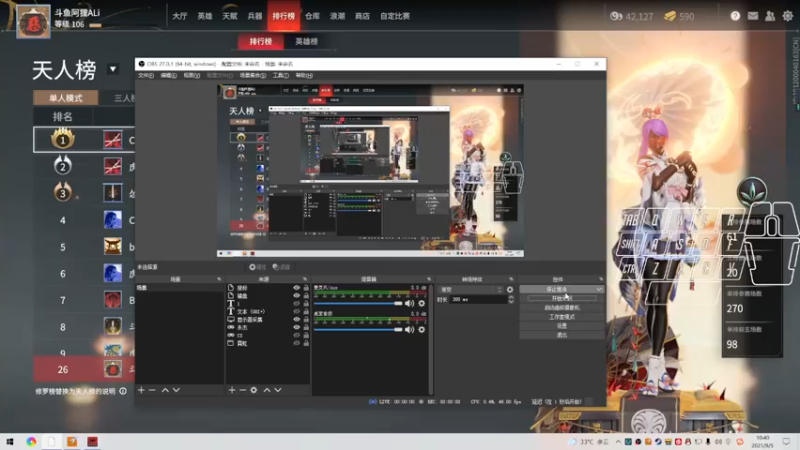Start the virtual camera in OBS
Image resolution: width=800 pixels, height=450 pixels.
[x=562, y=308]
